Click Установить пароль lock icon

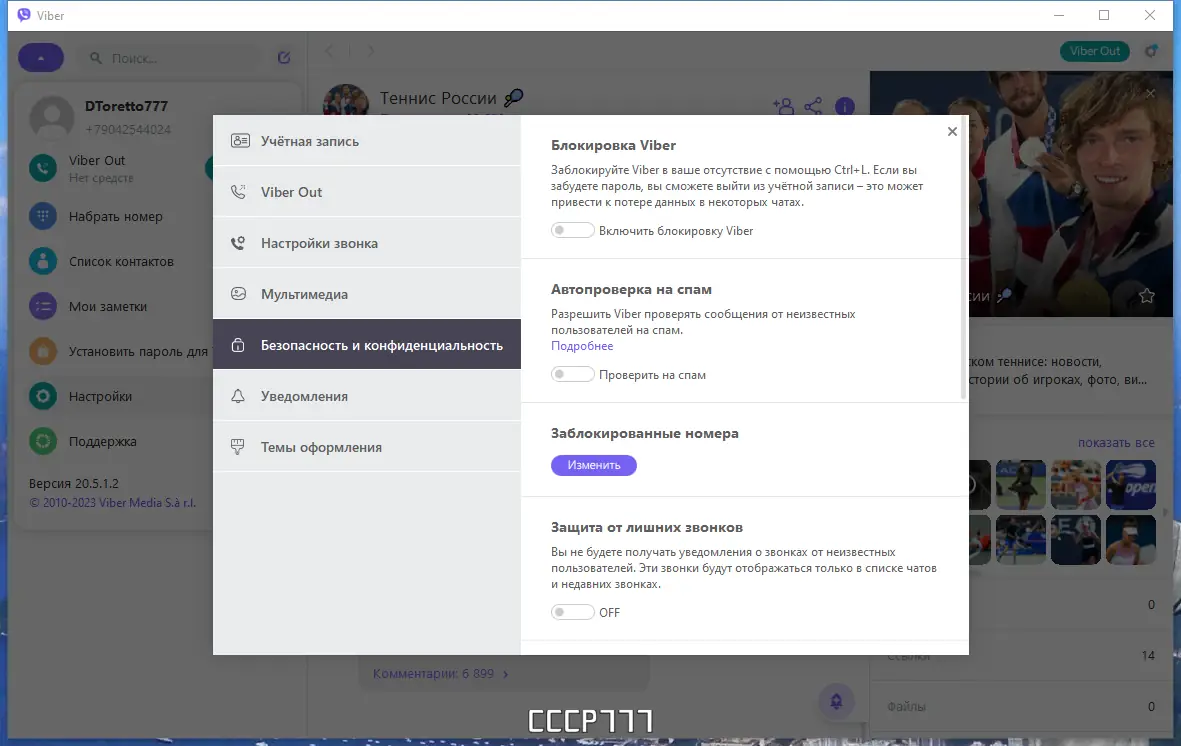point(43,351)
